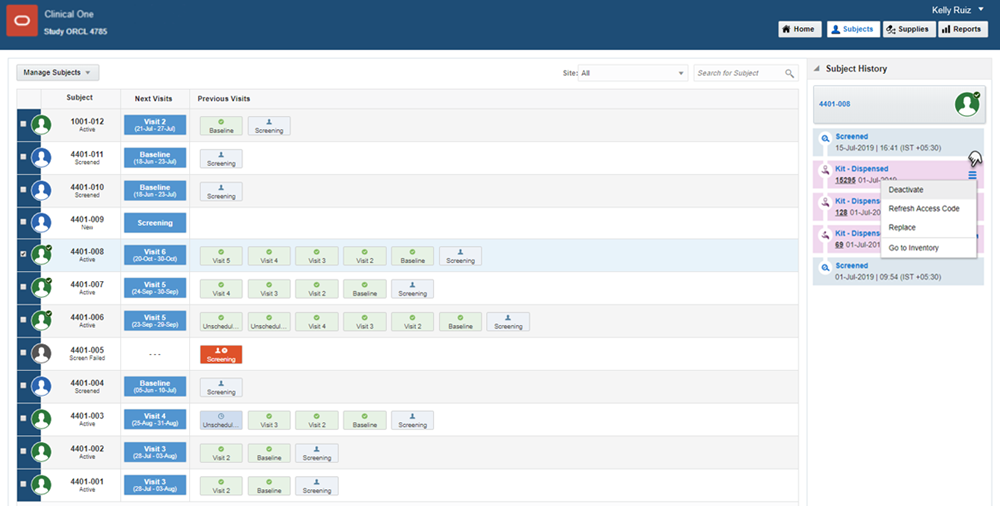
Task: Click the kit icon beside kit 128 entry
Action: [x=825, y=202]
